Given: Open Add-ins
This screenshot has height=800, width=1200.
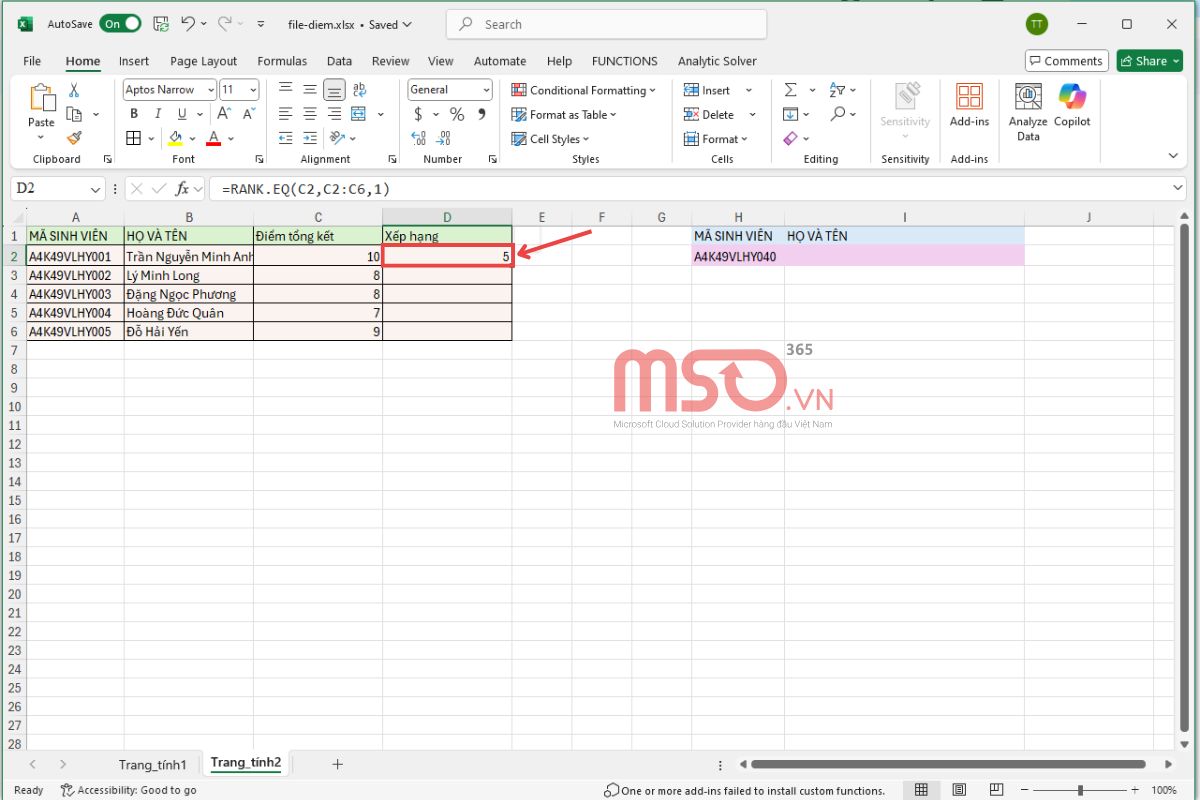Looking at the screenshot, I should [969, 106].
